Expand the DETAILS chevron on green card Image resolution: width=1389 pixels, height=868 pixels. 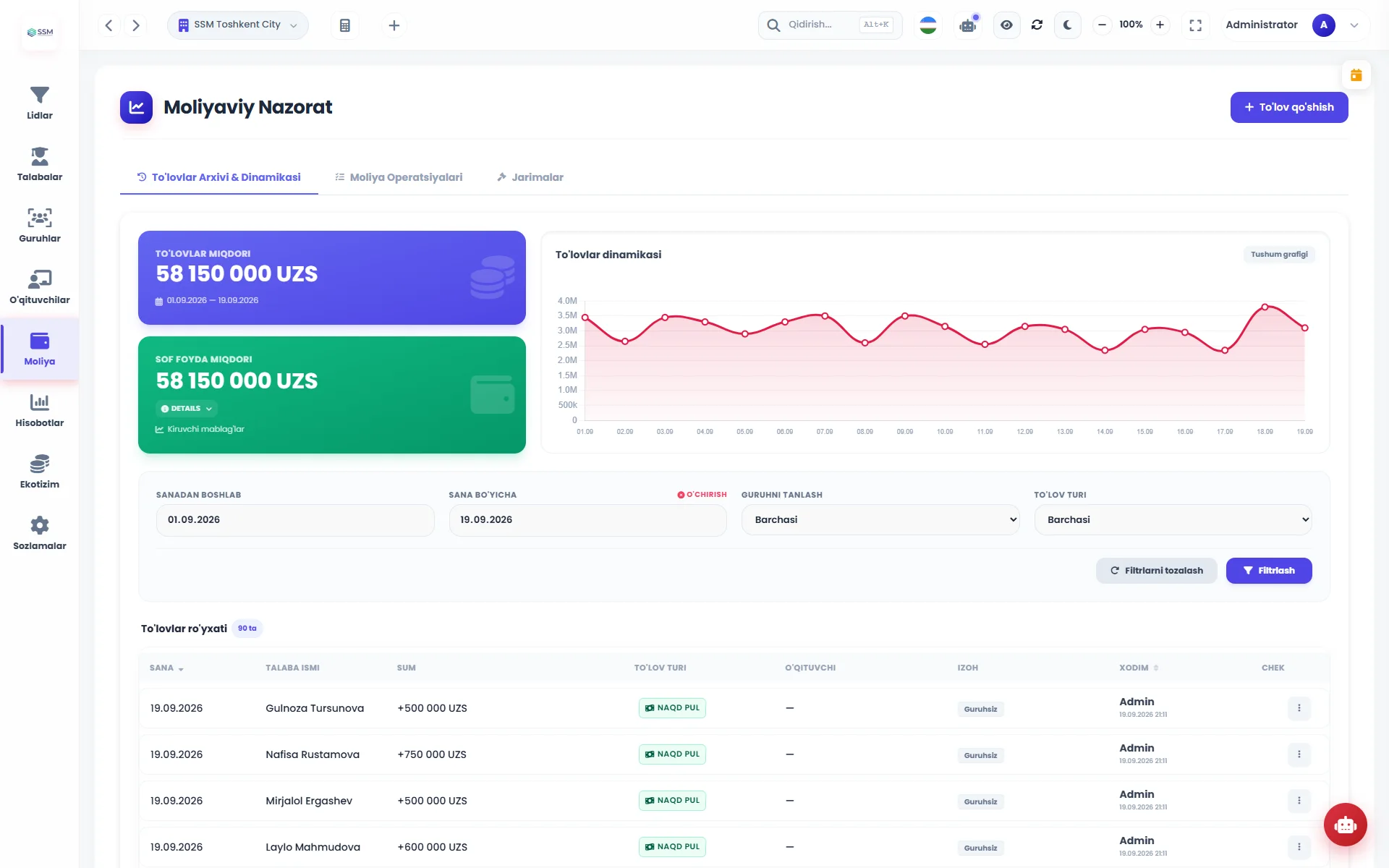click(187, 409)
